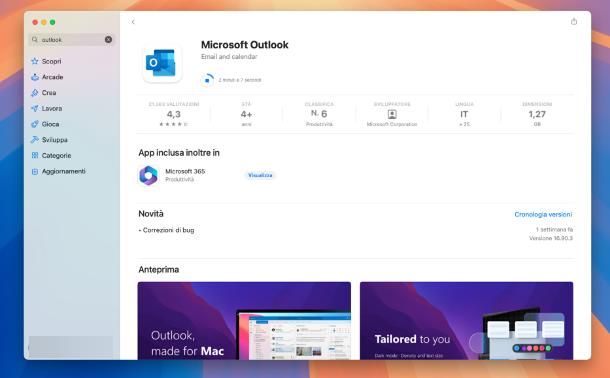Image resolution: width=610 pixels, height=378 pixels.
Task: Click the Lavora paper plane icon
Action: click(x=35, y=108)
